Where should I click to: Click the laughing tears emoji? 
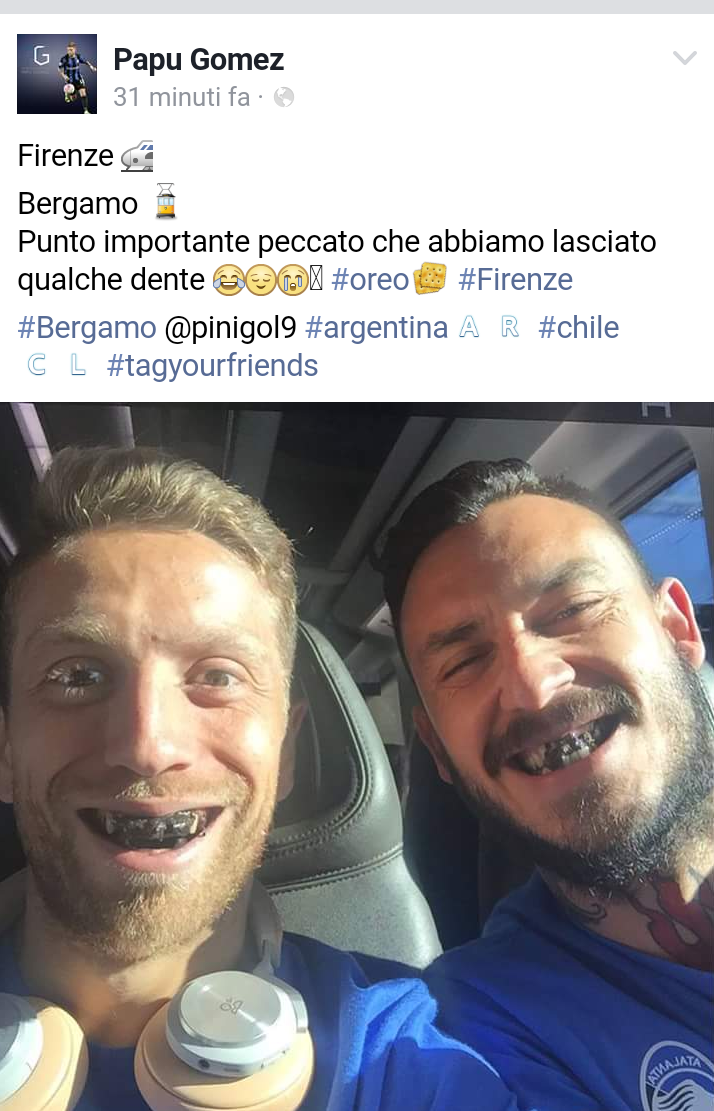(227, 281)
